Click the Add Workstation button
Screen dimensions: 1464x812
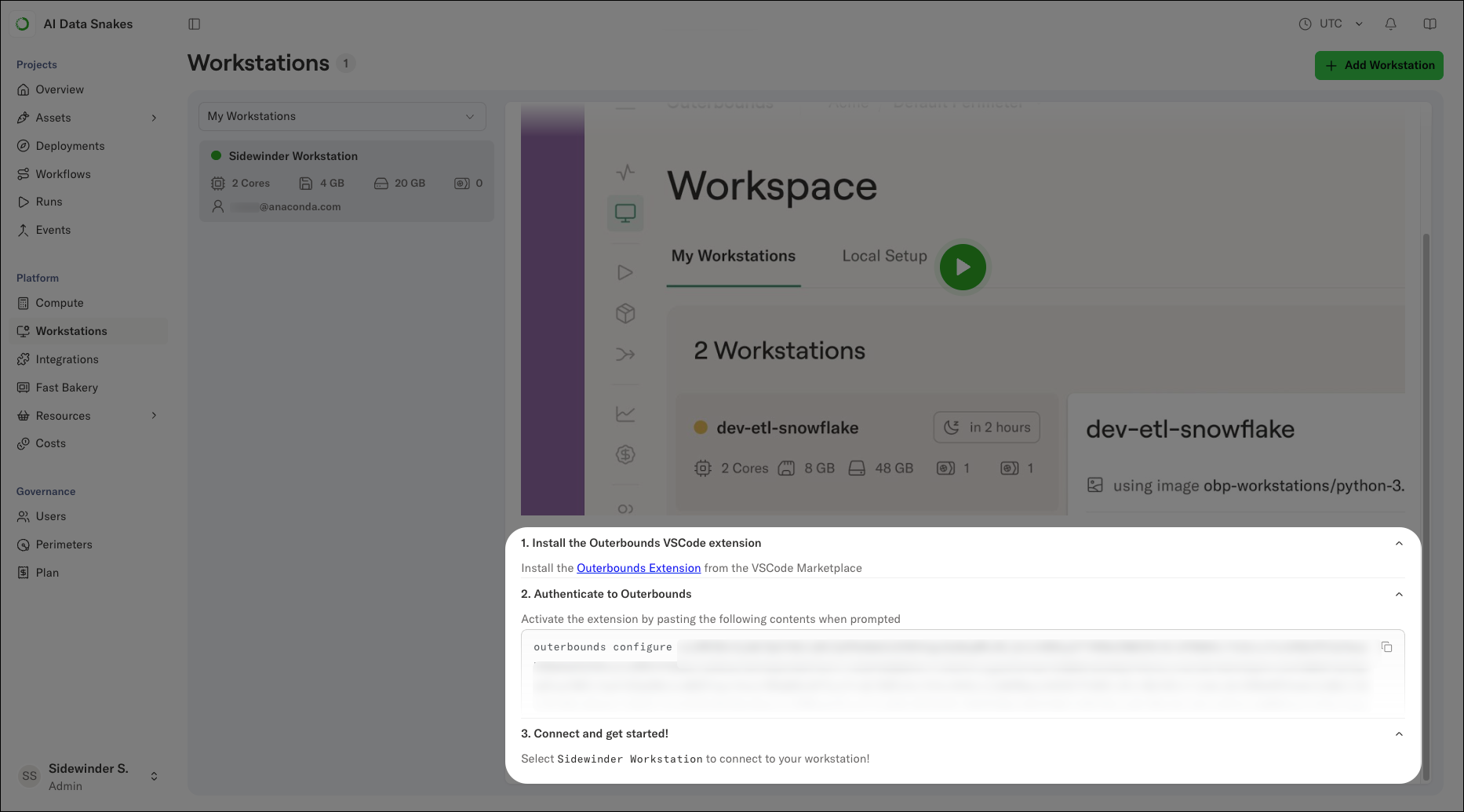click(1378, 65)
